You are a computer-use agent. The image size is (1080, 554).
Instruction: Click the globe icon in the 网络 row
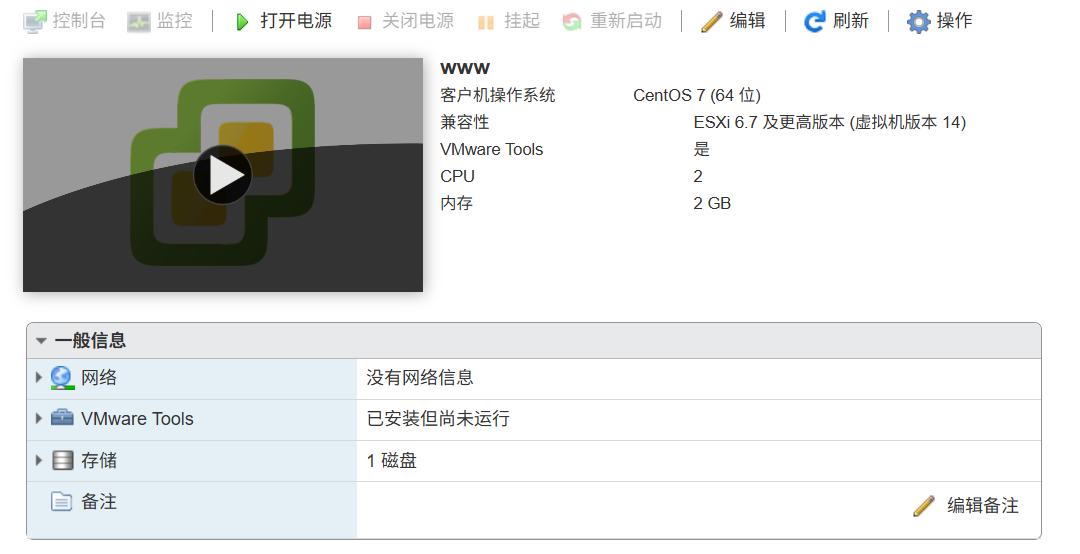tap(62, 378)
